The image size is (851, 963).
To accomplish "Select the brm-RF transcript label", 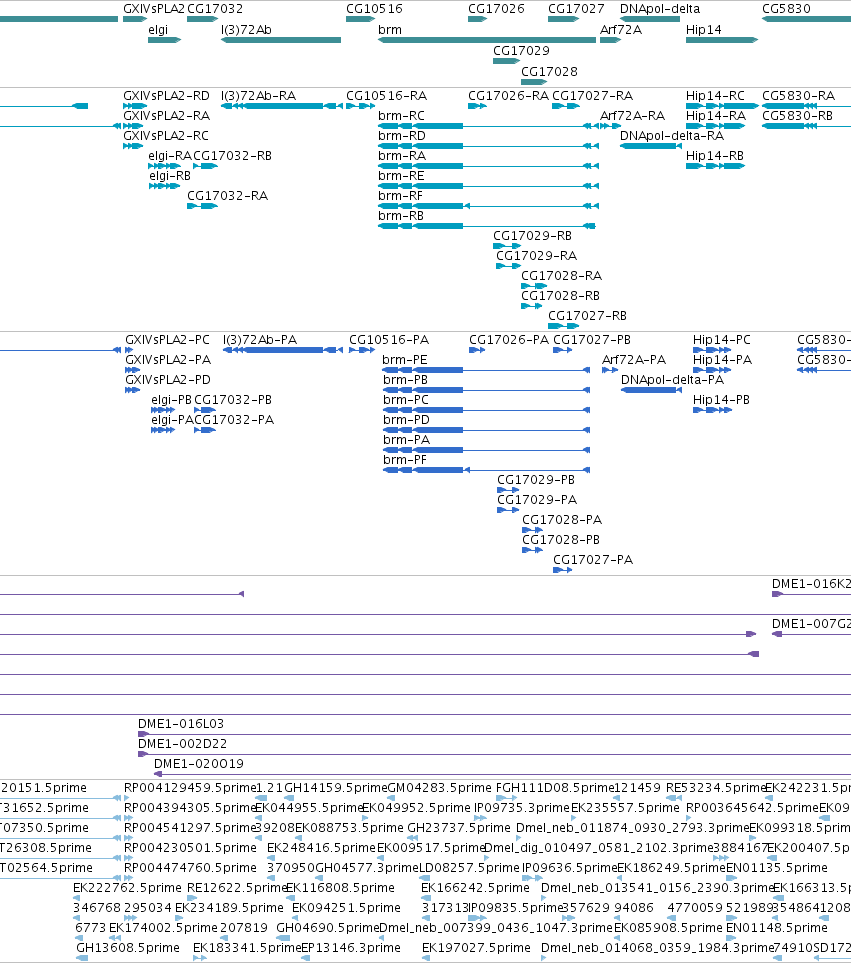I will click(400, 196).
